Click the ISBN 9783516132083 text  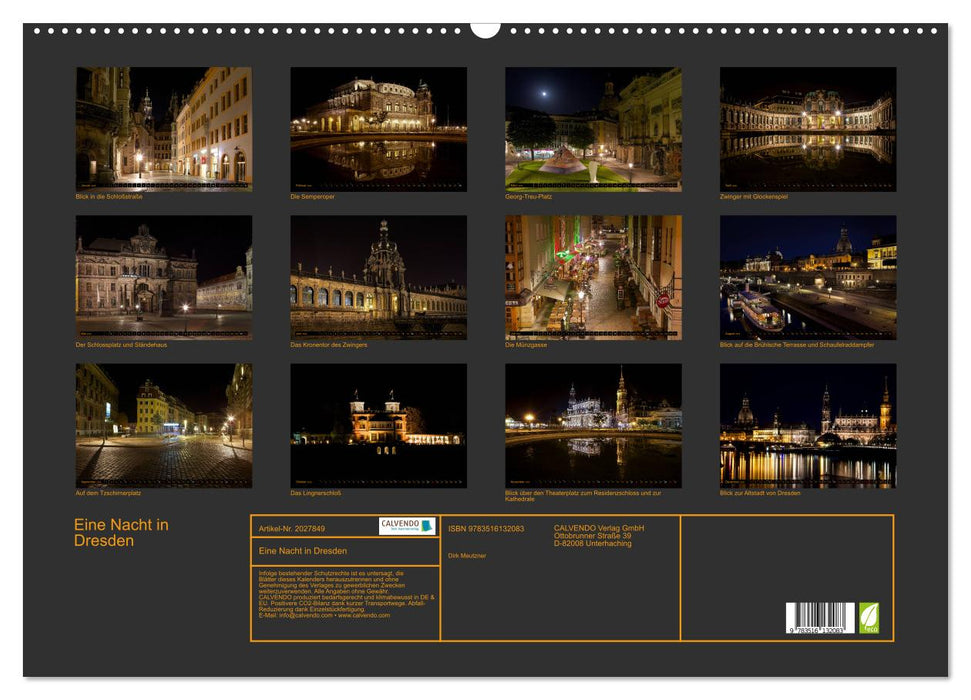pyautogui.click(x=486, y=529)
